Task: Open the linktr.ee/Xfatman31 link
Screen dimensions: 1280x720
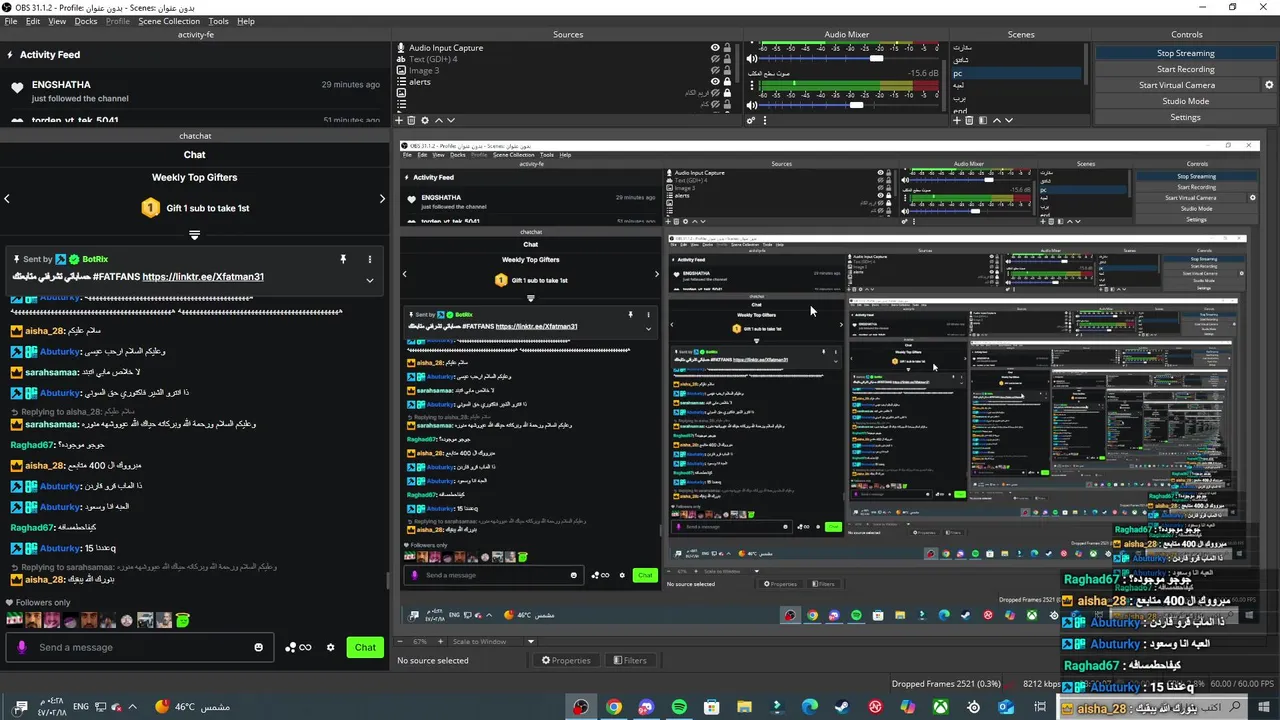Action: coord(203,277)
